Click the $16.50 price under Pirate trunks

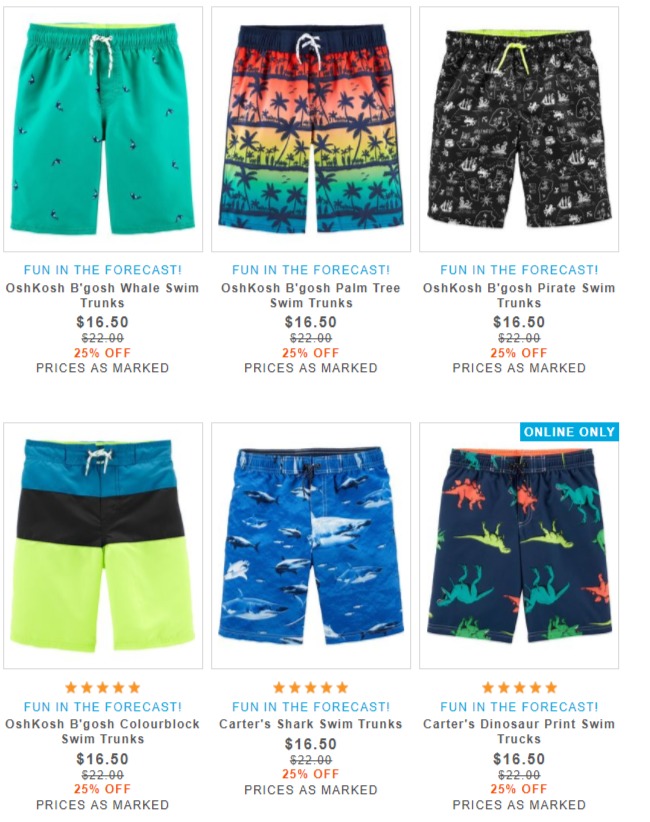tap(519, 322)
